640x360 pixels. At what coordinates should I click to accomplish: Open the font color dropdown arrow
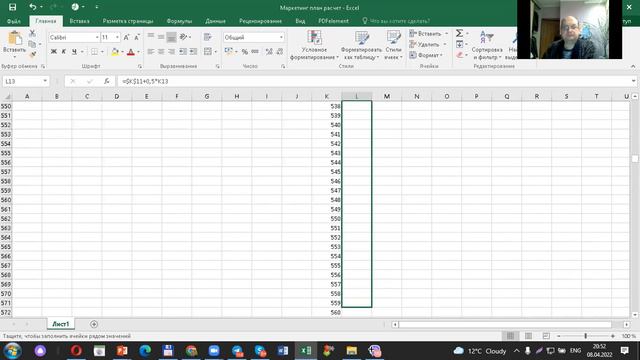138,52
